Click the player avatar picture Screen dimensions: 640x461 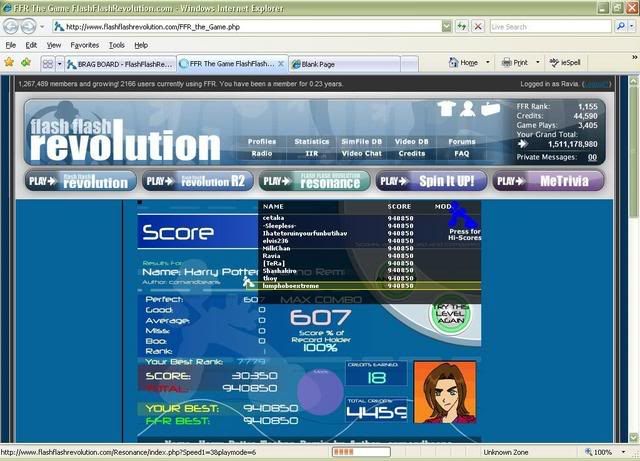pyautogui.click(x=440, y=391)
